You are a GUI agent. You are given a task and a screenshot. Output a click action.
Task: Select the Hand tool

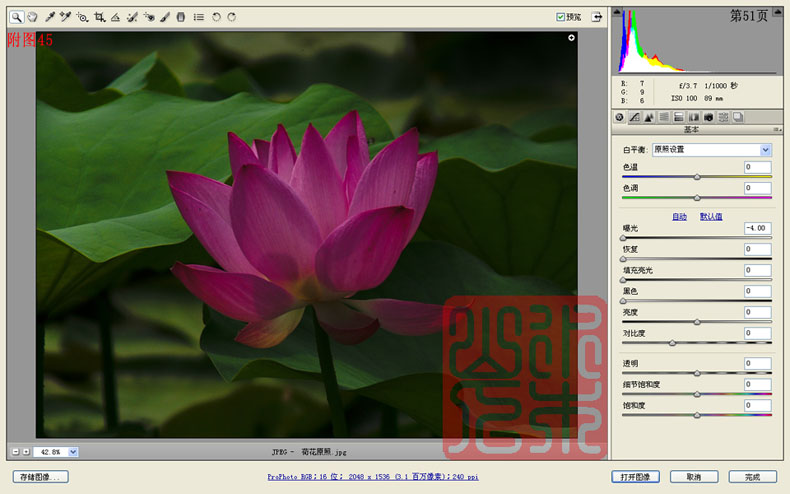32,17
